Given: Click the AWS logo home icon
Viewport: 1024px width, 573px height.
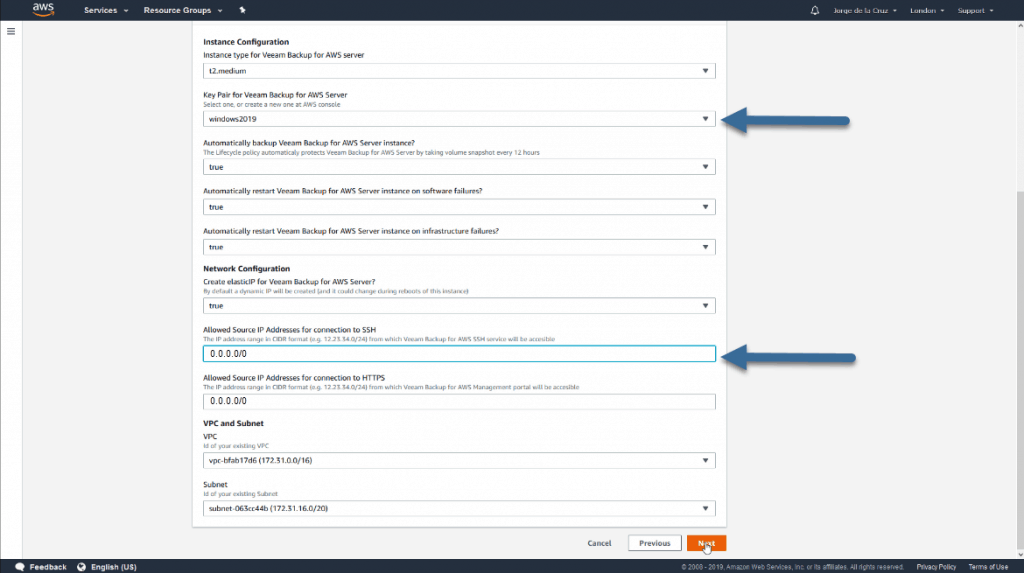Looking at the screenshot, I should [43, 10].
